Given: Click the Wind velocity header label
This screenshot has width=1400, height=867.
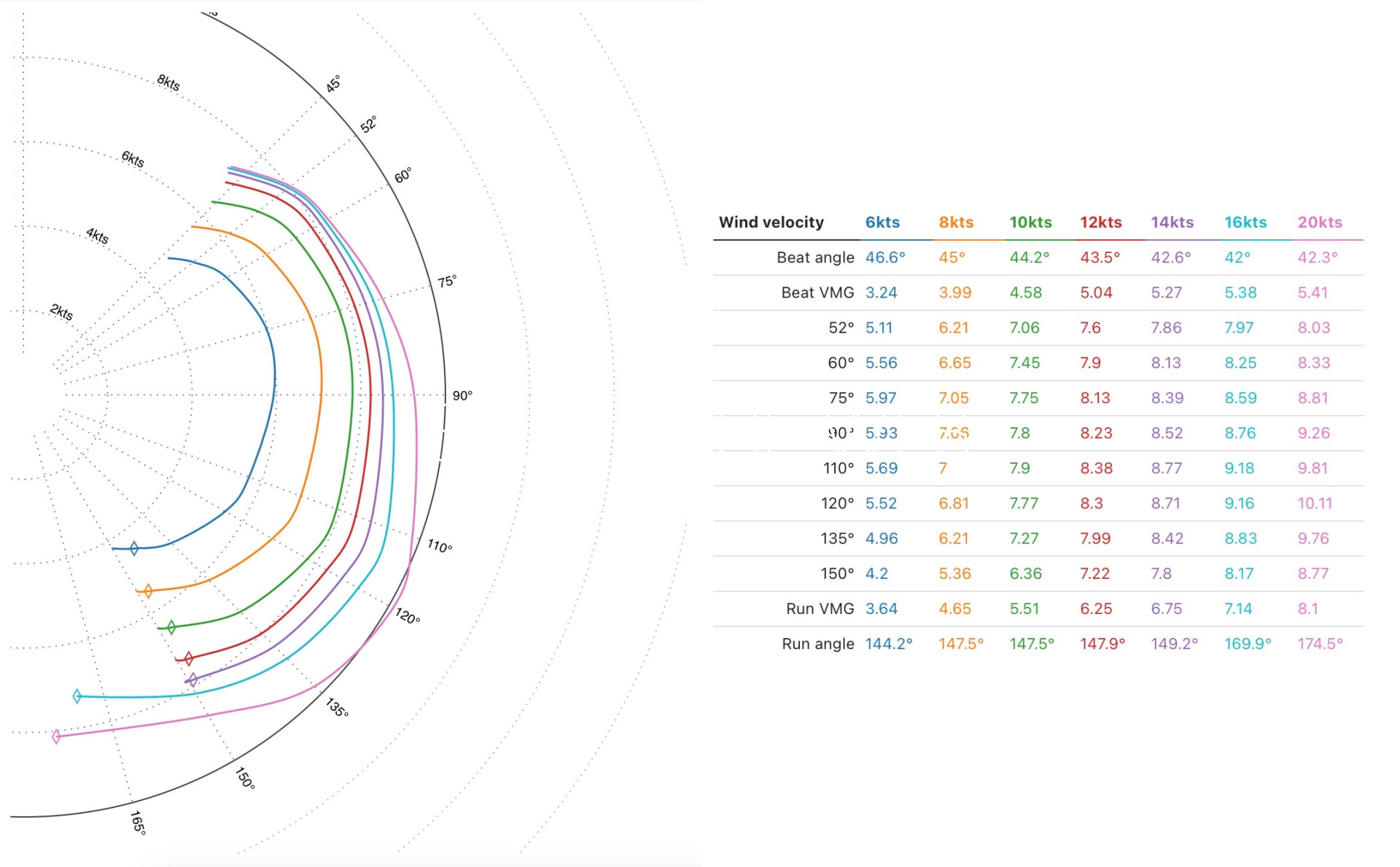Looking at the screenshot, I should click(771, 222).
